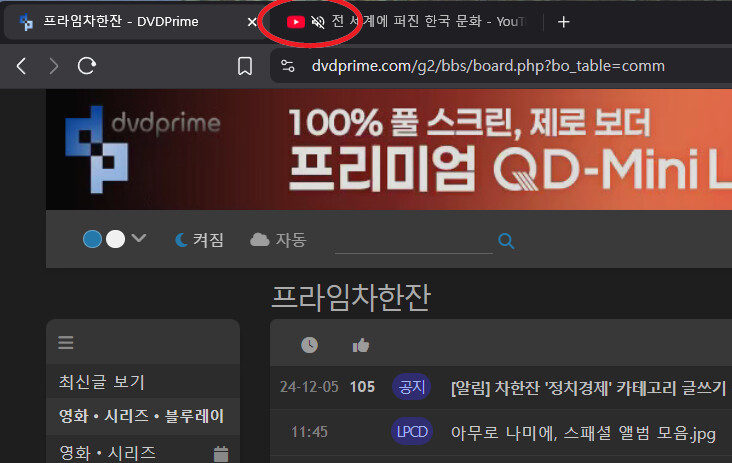Click the YouTube tab favicon

click(x=296, y=22)
